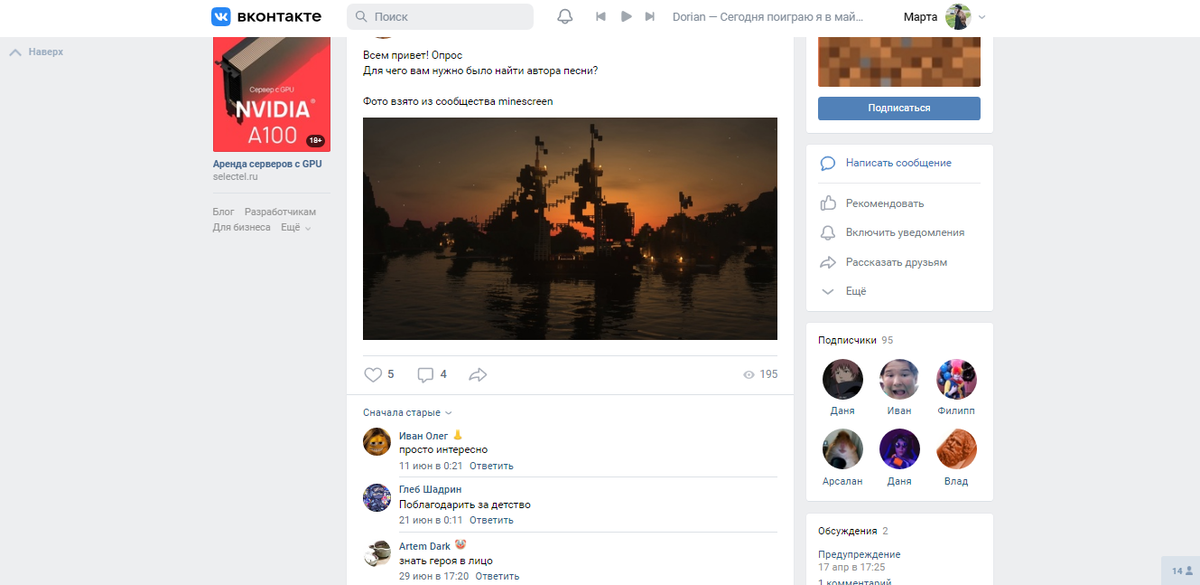Open subscriber Иван's avatar
The height and width of the screenshot is (585, 1200).
(899, 379)
